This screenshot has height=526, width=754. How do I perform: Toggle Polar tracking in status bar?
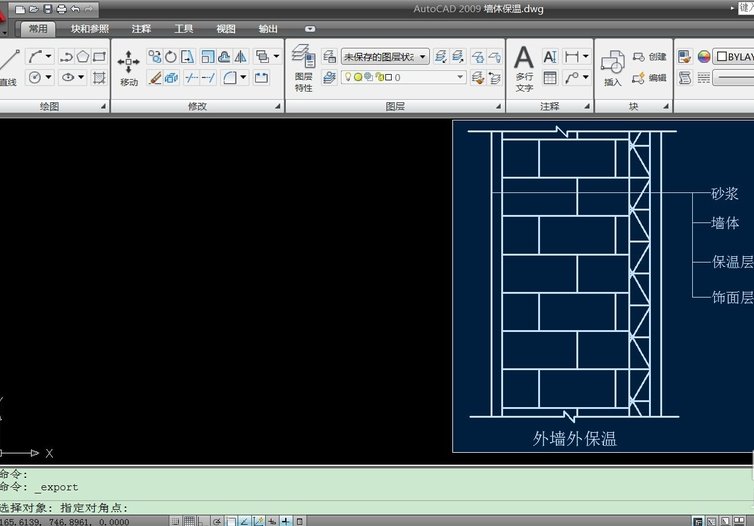pyautogui.click(x=217, y=521)
